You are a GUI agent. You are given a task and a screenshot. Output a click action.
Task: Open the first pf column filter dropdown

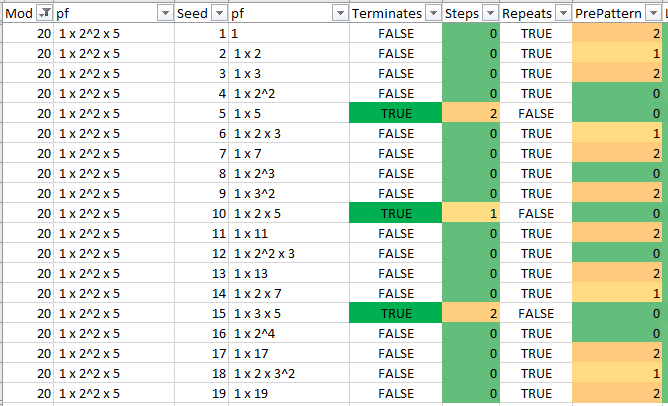(x=165, y=14)
